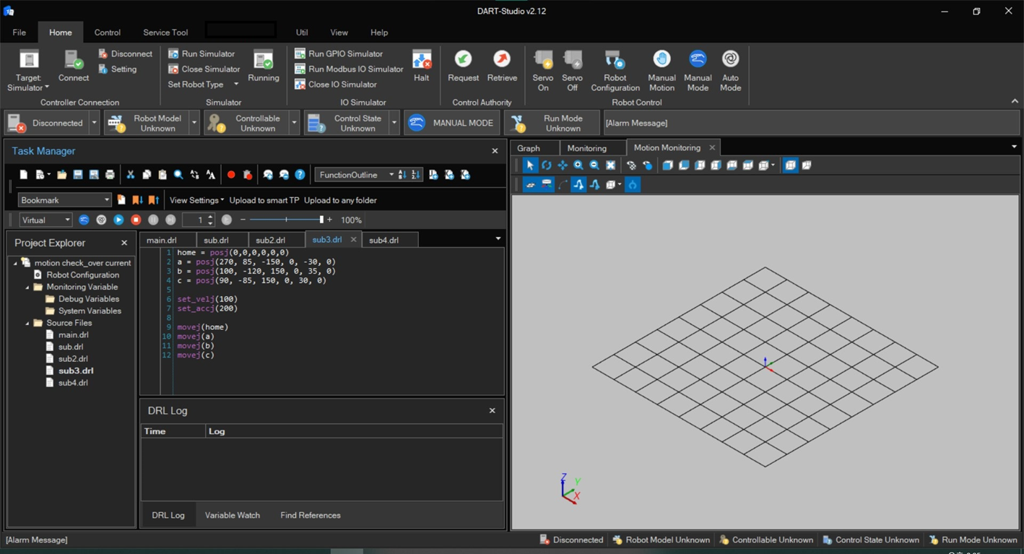The image size is (1024, 554).
Task: Click the plus button of the speed slider
Action: (x=329, y=220)
